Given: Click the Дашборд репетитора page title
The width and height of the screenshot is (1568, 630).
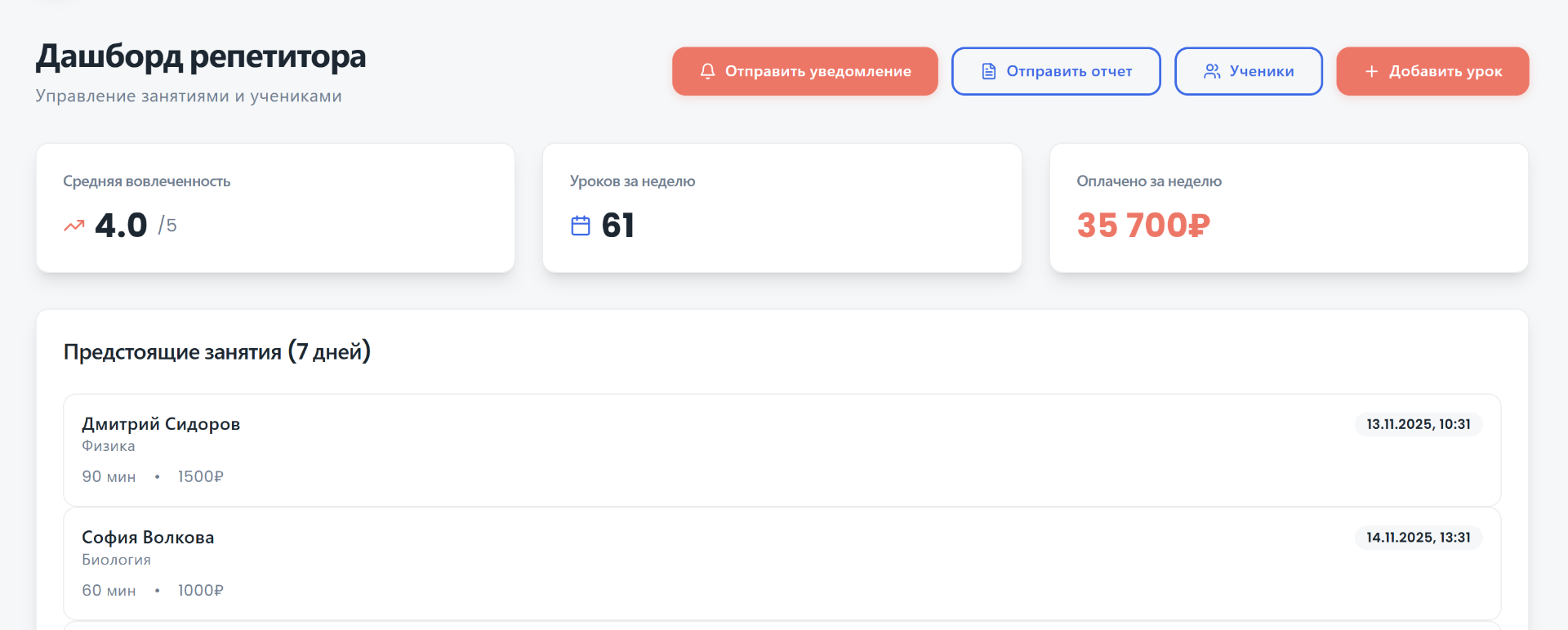Looking at the screenshot, I should [x=201, y=56].
